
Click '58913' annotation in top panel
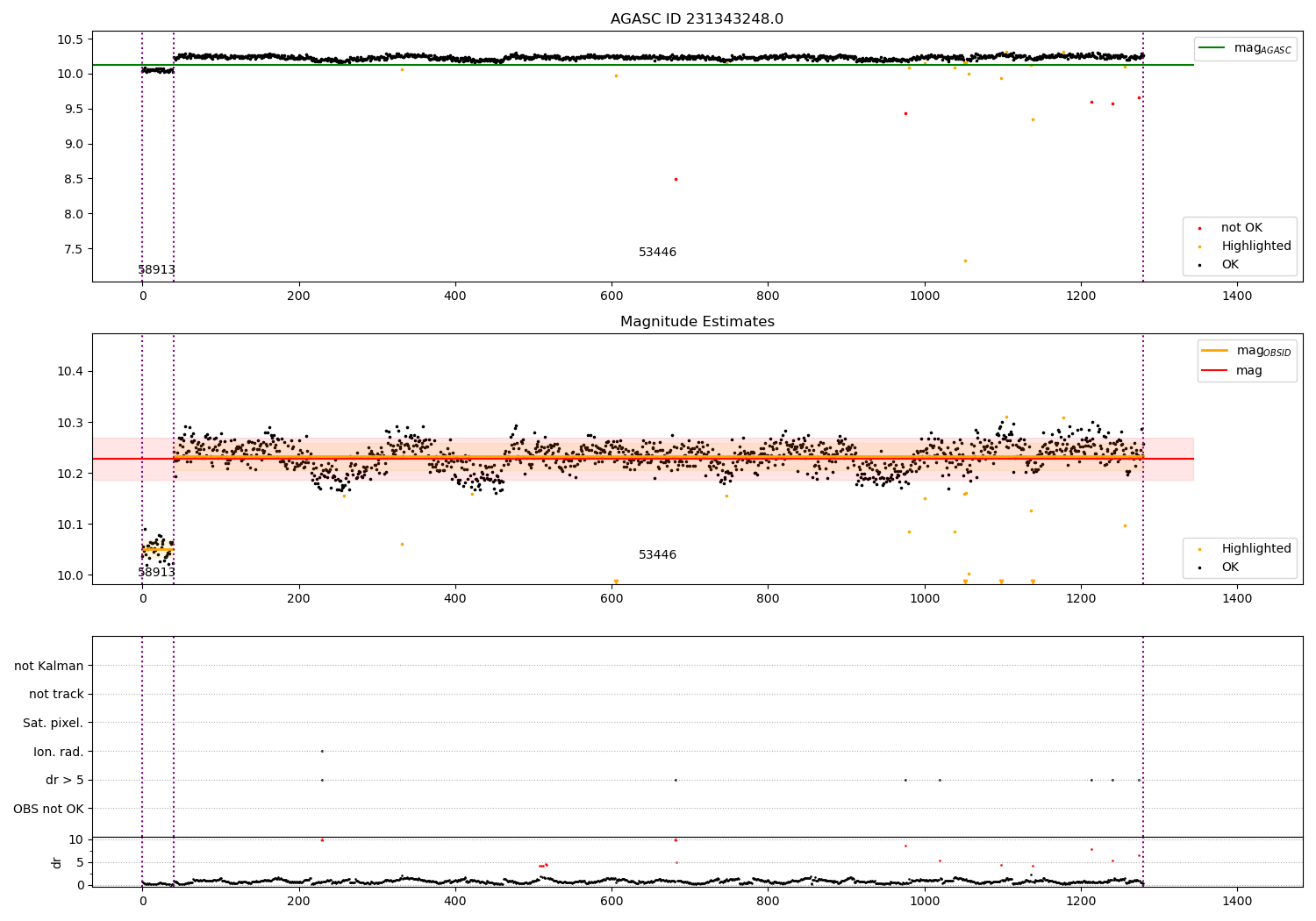[156, 270]
